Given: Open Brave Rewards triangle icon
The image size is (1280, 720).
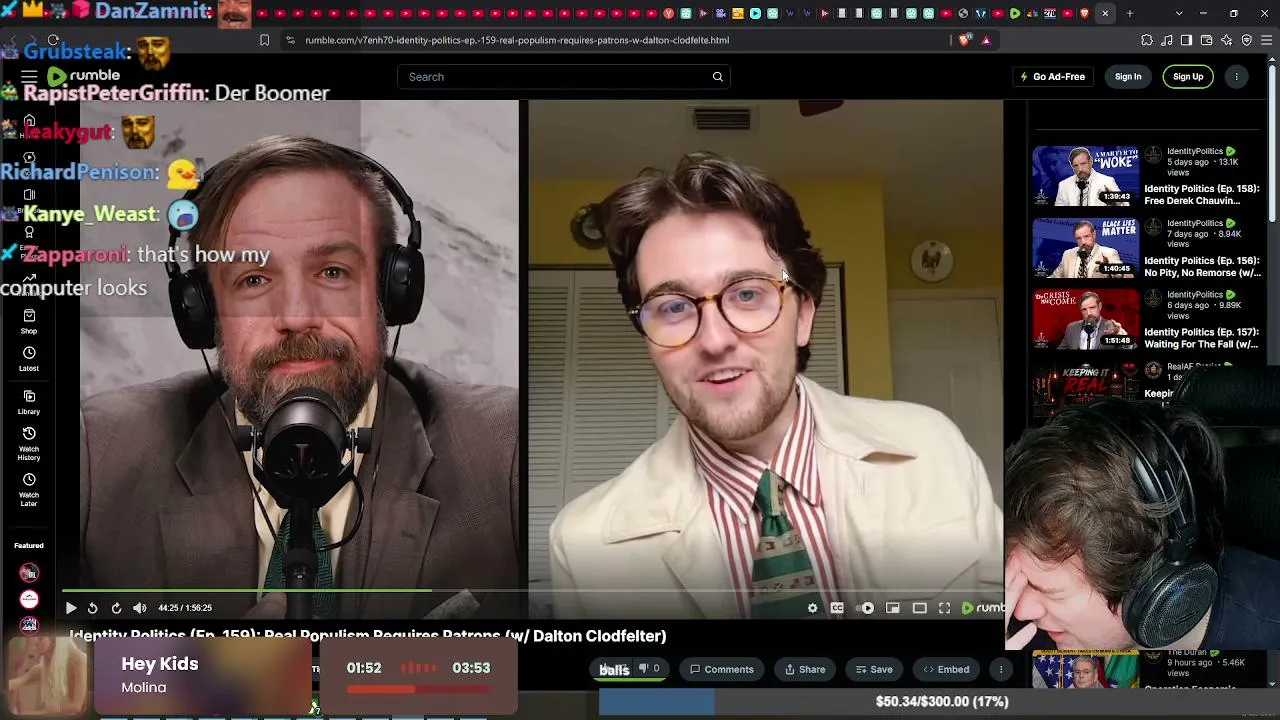Looking at the screenshot, I should point(986,40).
